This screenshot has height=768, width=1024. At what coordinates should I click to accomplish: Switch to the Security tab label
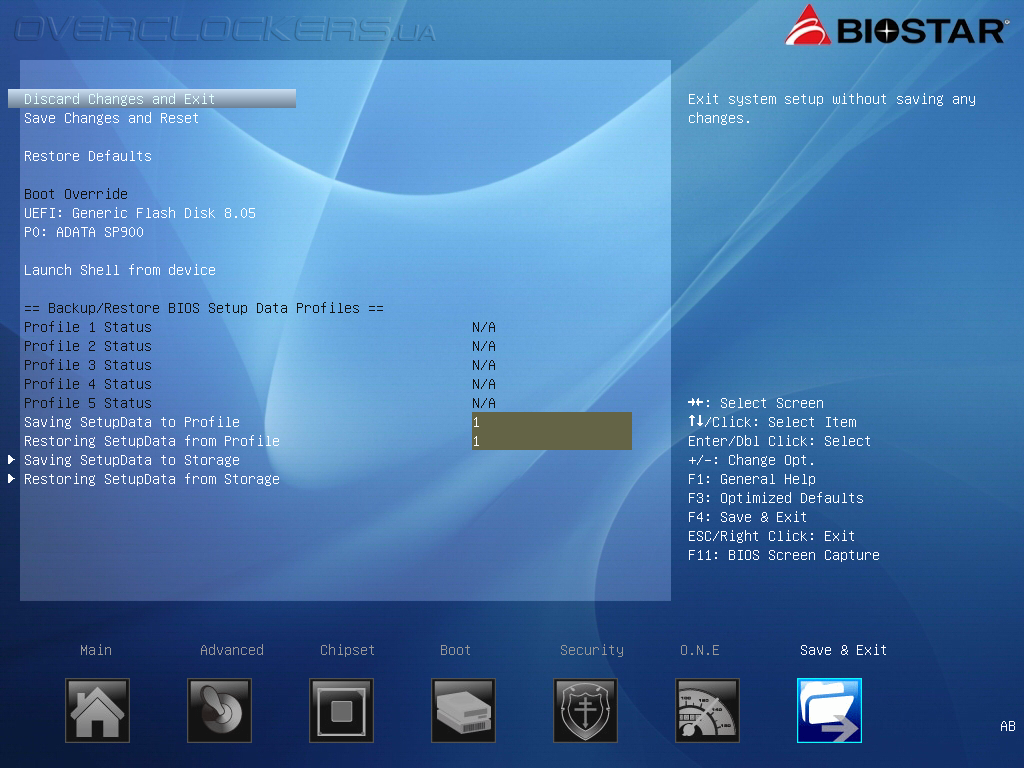point(592,650)
